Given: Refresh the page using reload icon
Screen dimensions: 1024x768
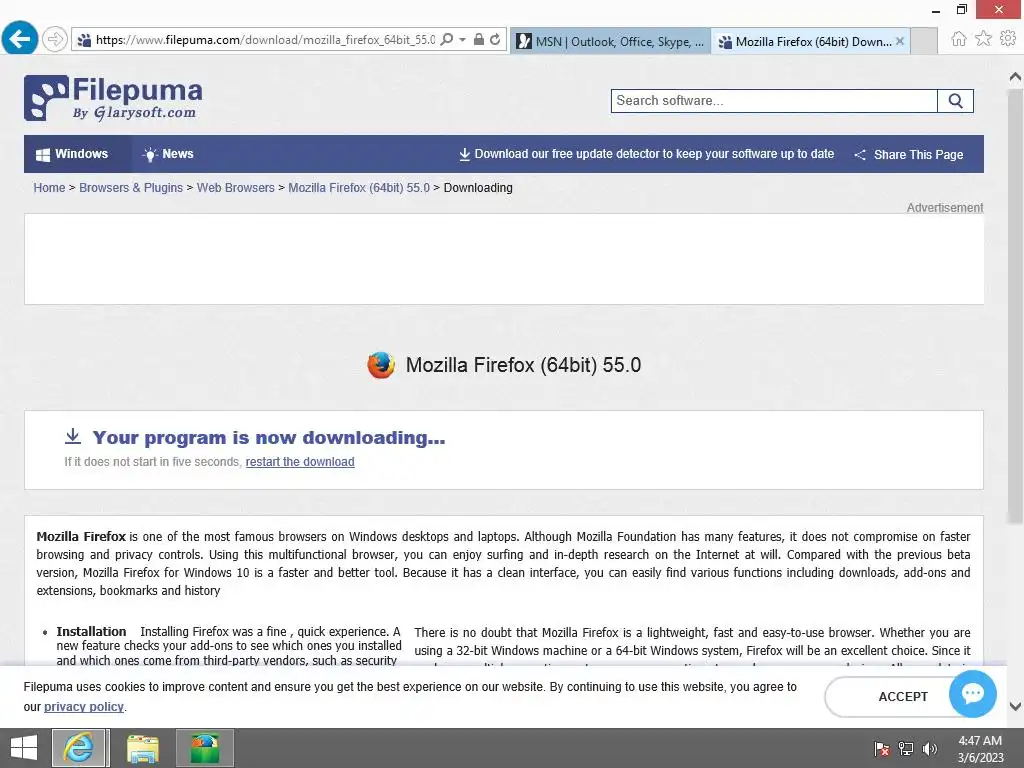Looking at the screenshot, I should pyautogui.click(x=496, y=39).
